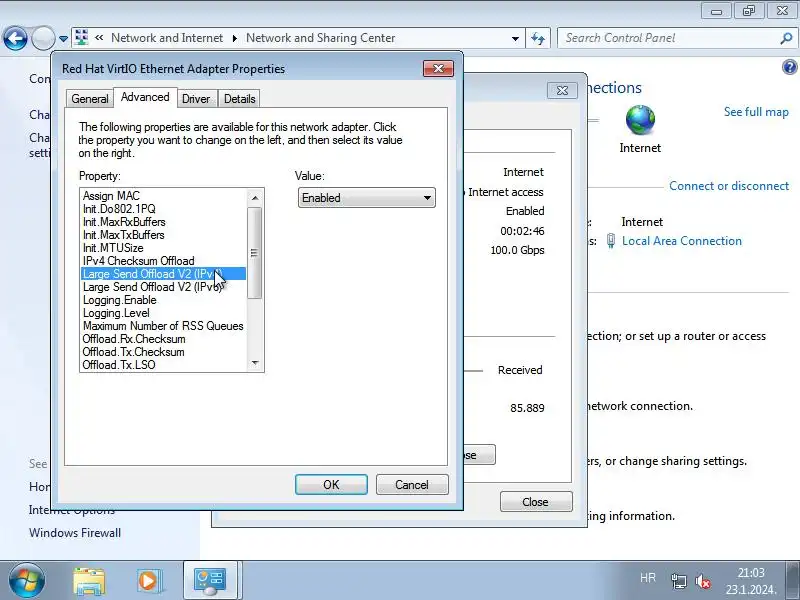Viewport: 800px width, 600px height.
Task: Click the Control Panel taskbar button
Action: click(x=210, y=581)
